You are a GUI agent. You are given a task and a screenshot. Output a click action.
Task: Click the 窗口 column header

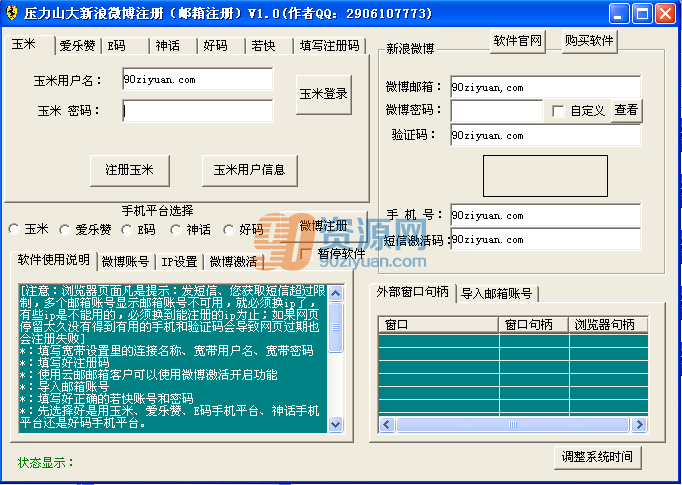pos(438,324)
